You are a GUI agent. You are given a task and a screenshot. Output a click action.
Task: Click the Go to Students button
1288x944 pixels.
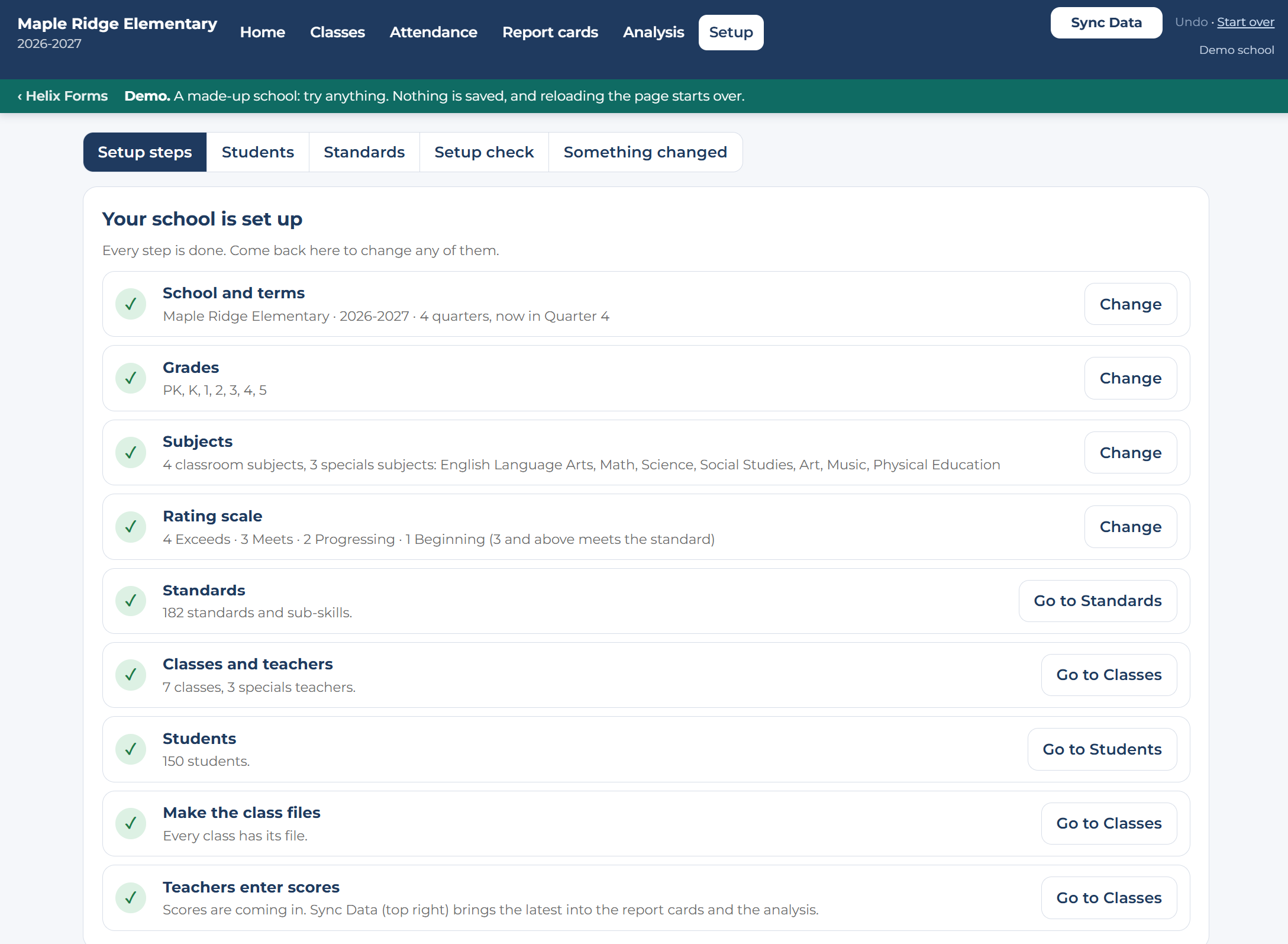[1102, 749]
